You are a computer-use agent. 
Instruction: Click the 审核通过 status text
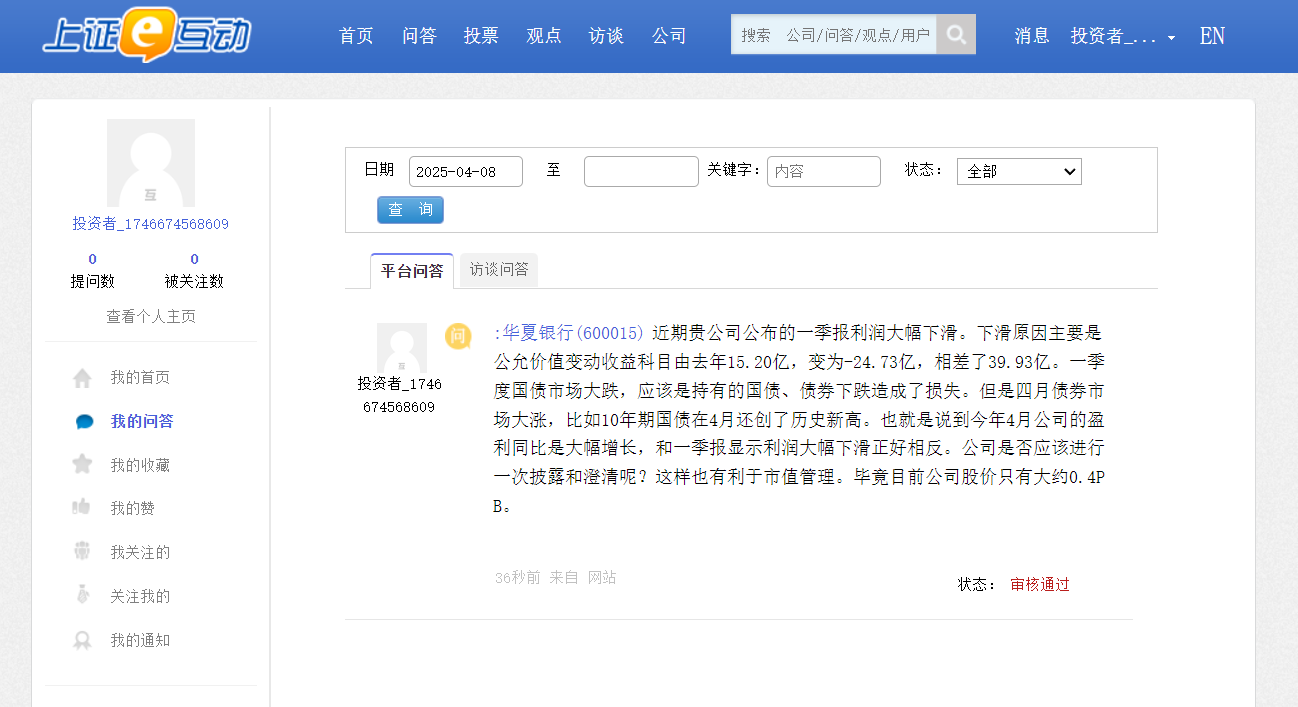[1040, 584]
